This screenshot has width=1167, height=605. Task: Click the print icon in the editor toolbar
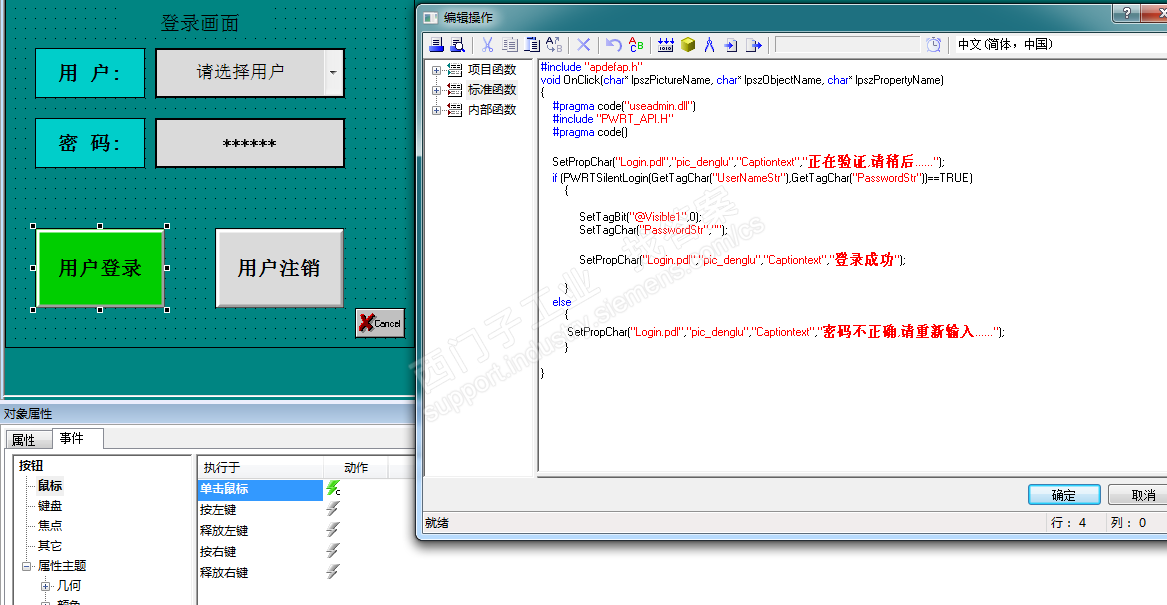point(437,45)
